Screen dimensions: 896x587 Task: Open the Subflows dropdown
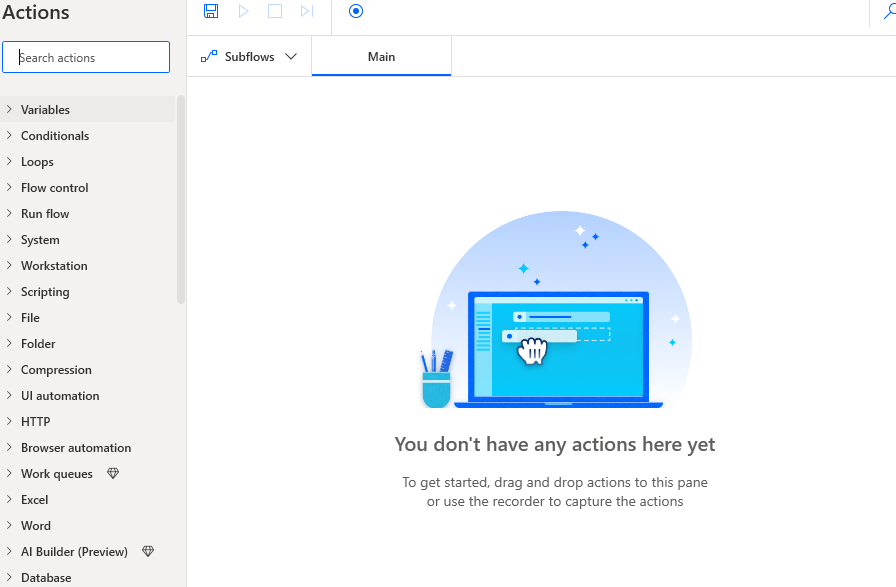(250, 57)
